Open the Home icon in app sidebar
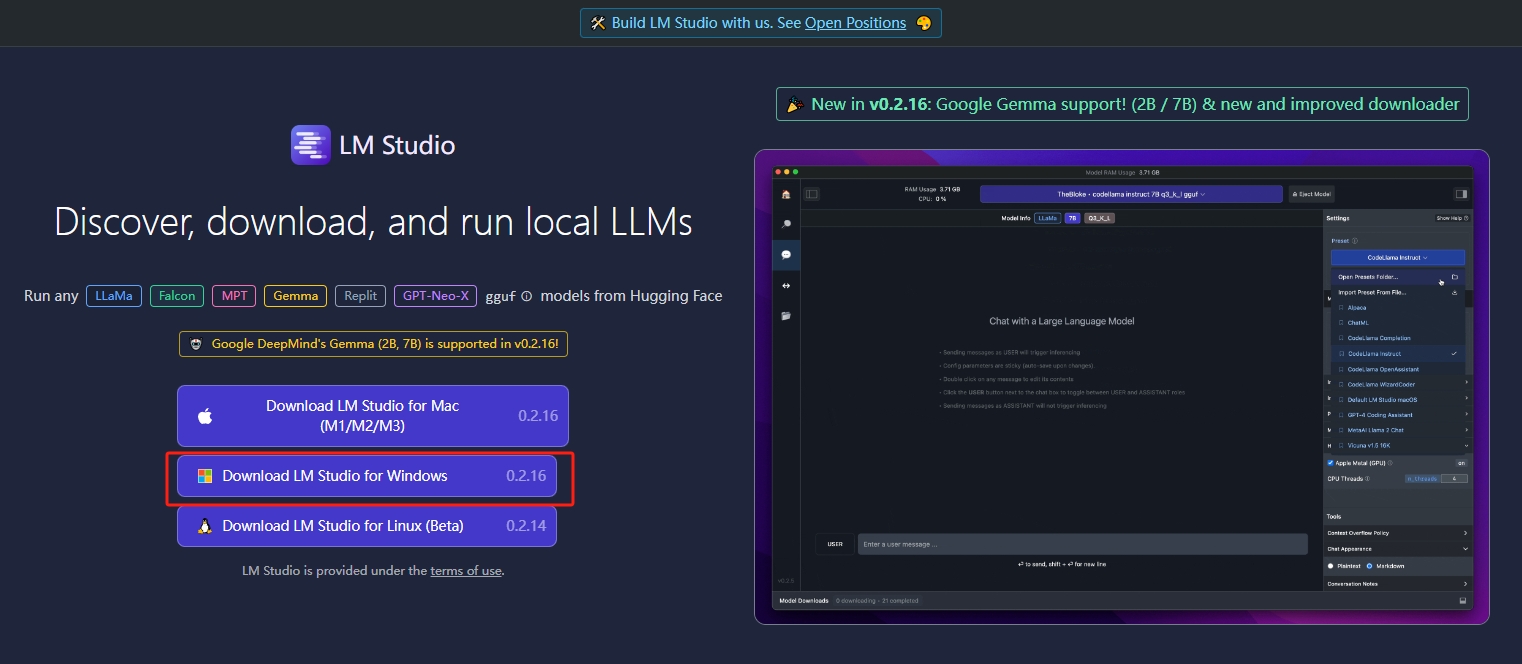The image size is (1522, 664). [786, 194]
